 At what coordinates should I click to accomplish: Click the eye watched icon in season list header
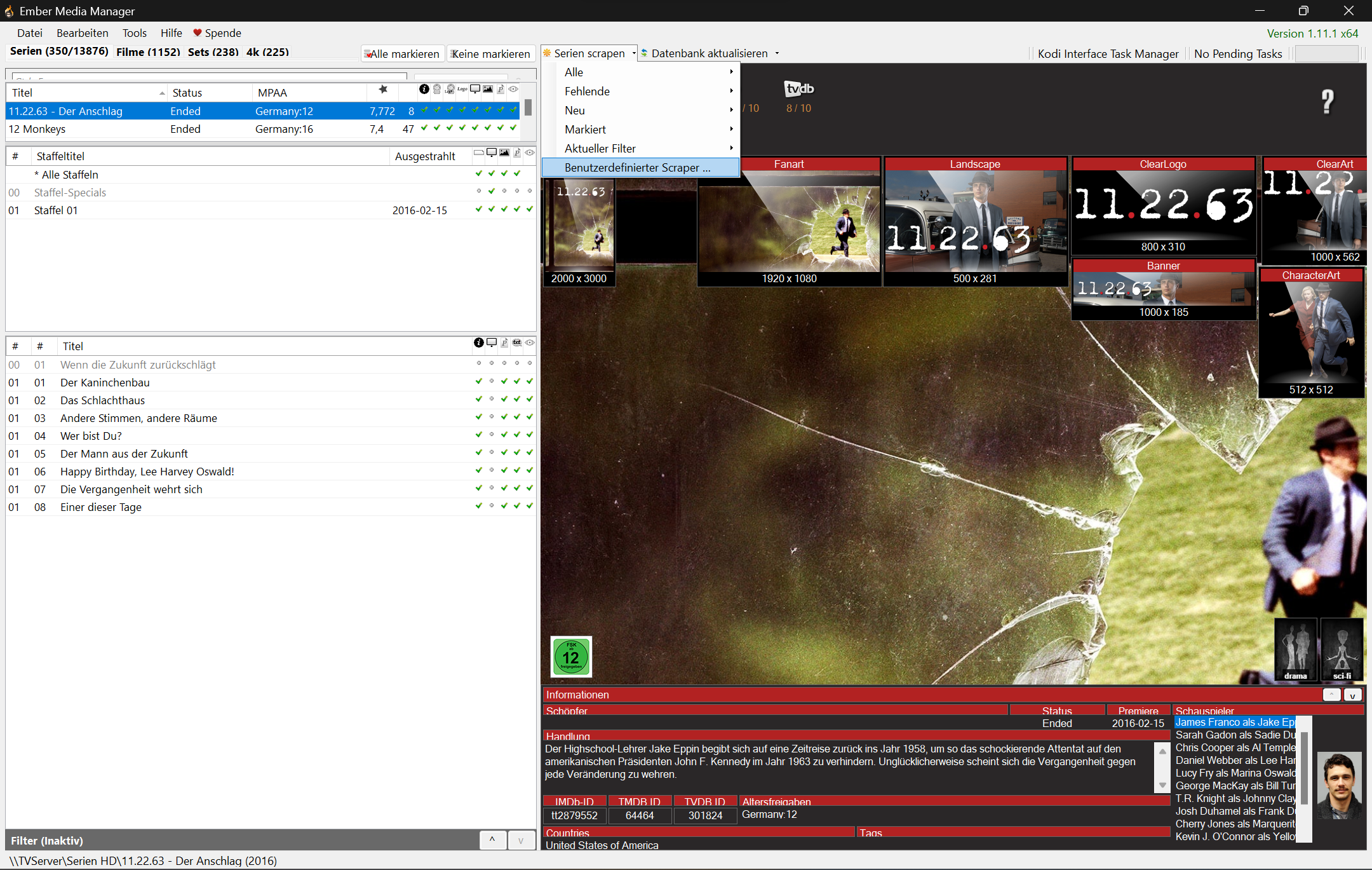pyautogui.click(x=530, y=153)
